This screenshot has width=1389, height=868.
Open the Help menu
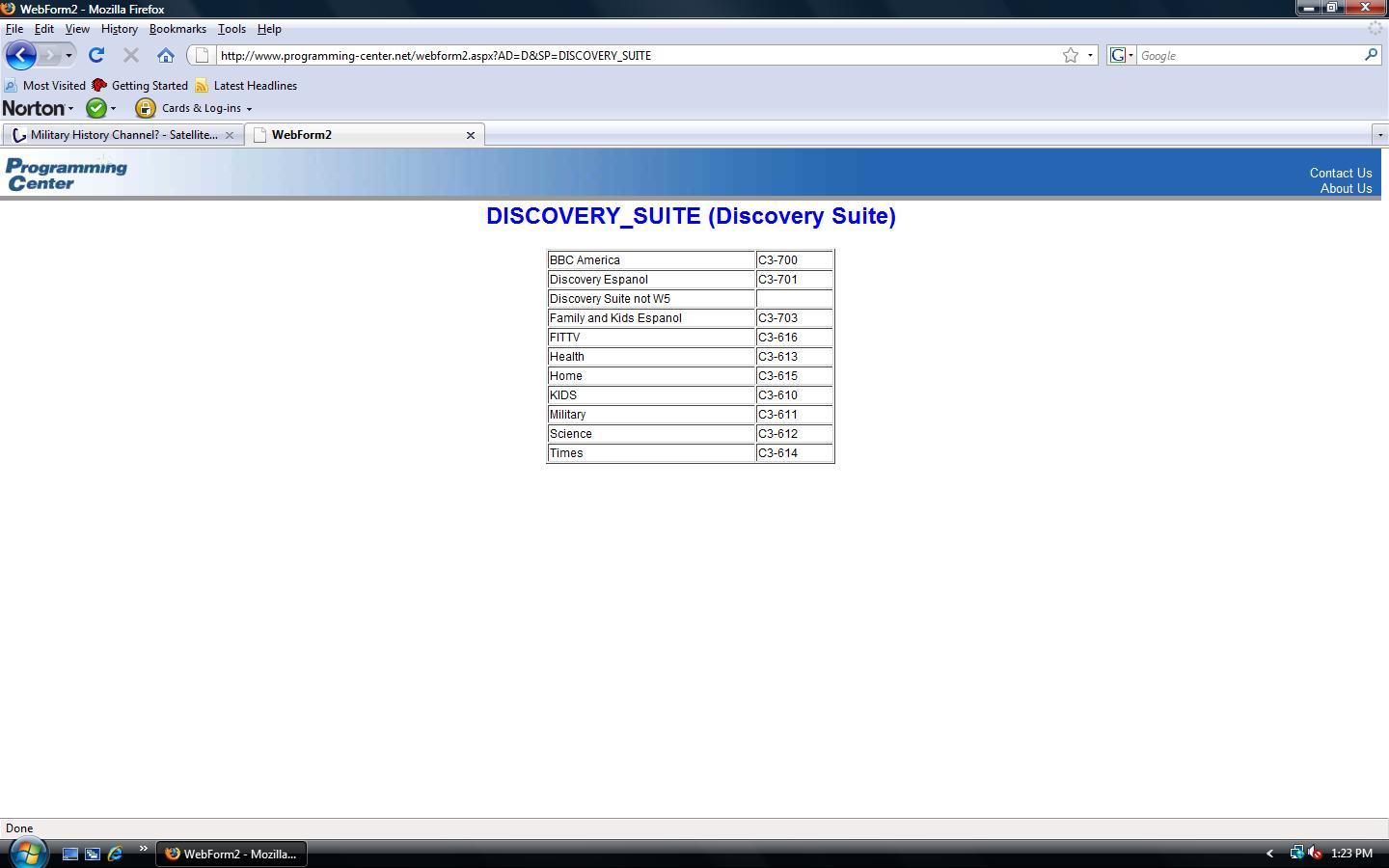(x=269, y=29)
